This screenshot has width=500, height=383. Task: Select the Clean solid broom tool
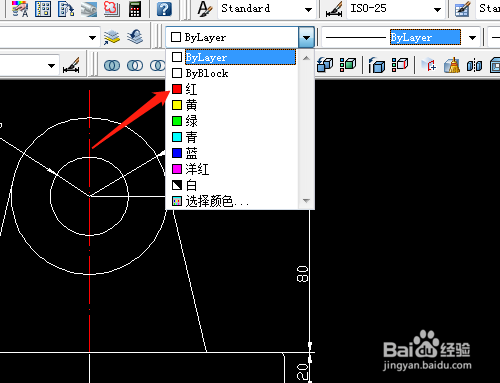452,65
